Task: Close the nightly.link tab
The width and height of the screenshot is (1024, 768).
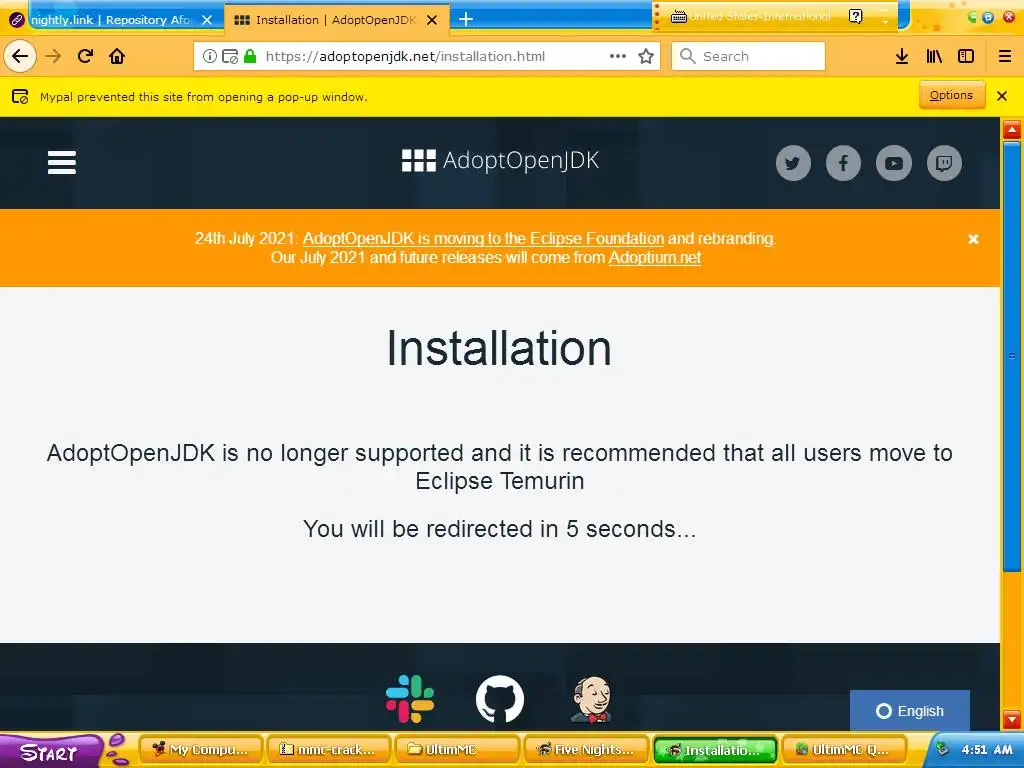Action: click(207, 20)
